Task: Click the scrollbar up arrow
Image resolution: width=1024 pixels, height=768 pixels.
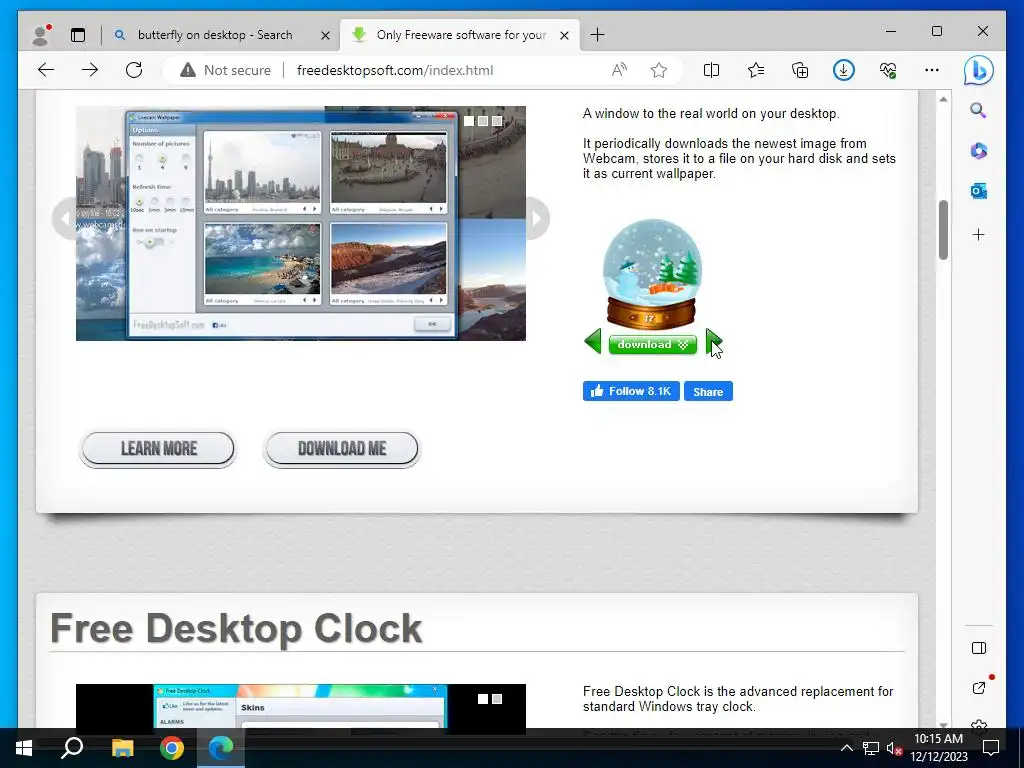Action: click(943, 99)
